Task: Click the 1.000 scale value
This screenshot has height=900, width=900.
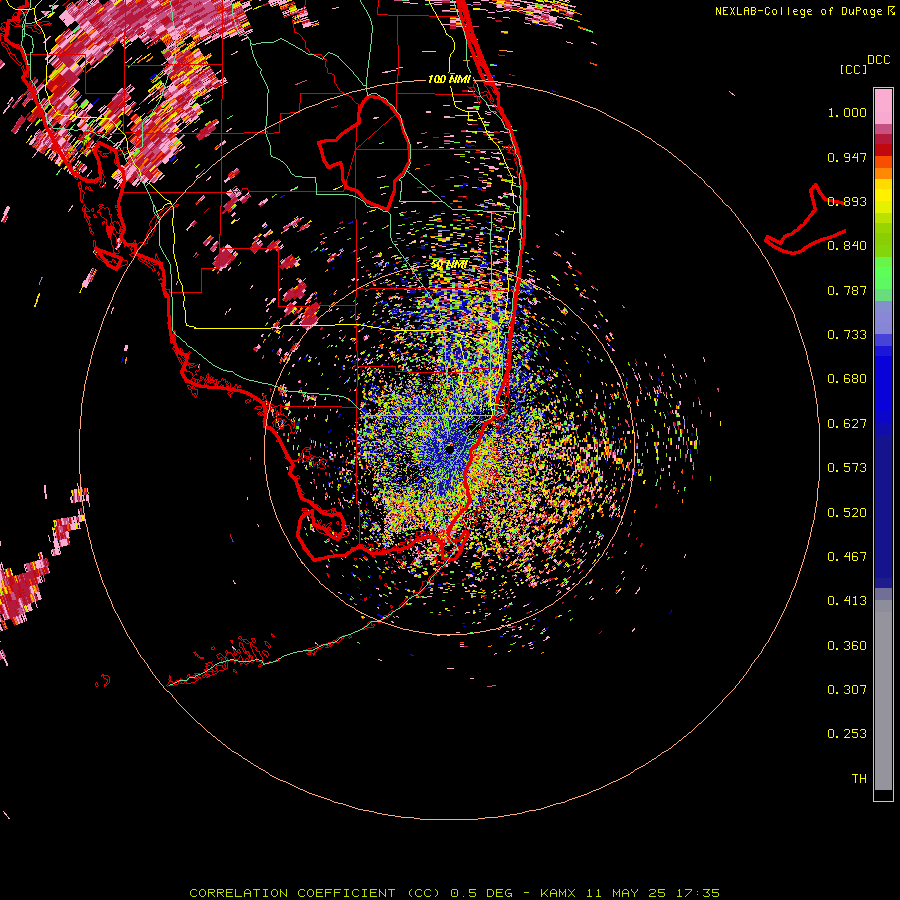Action: pyautogui.click(x=847, y=112)
